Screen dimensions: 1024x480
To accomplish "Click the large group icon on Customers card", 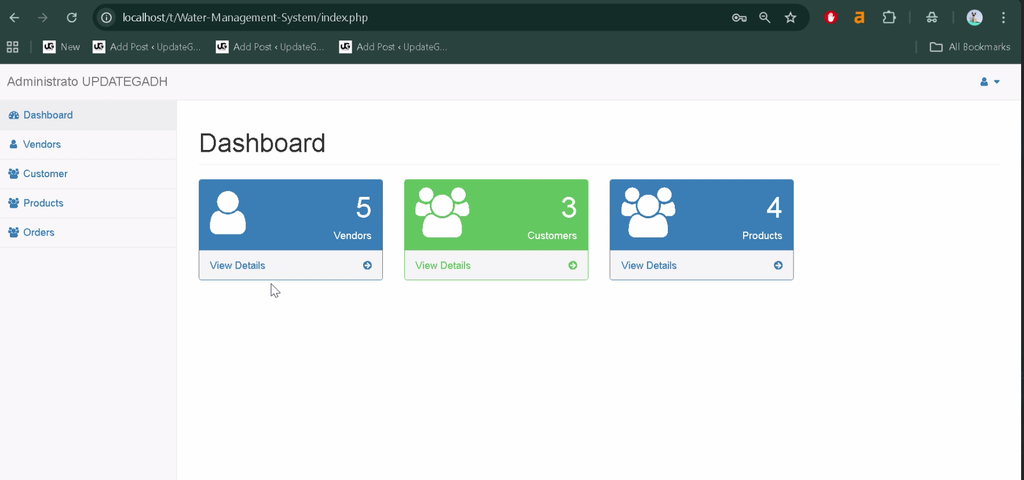I will click(442, 212).
